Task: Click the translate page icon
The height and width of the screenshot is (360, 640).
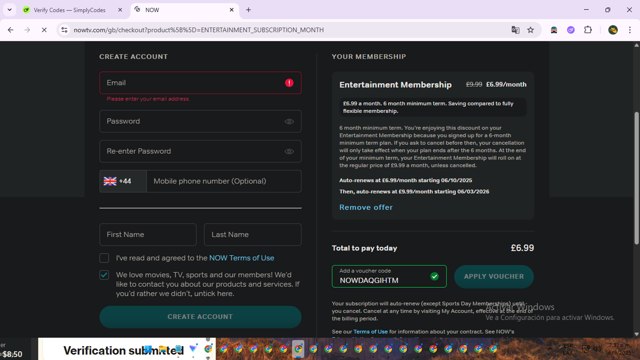Action: click(516, 30)
